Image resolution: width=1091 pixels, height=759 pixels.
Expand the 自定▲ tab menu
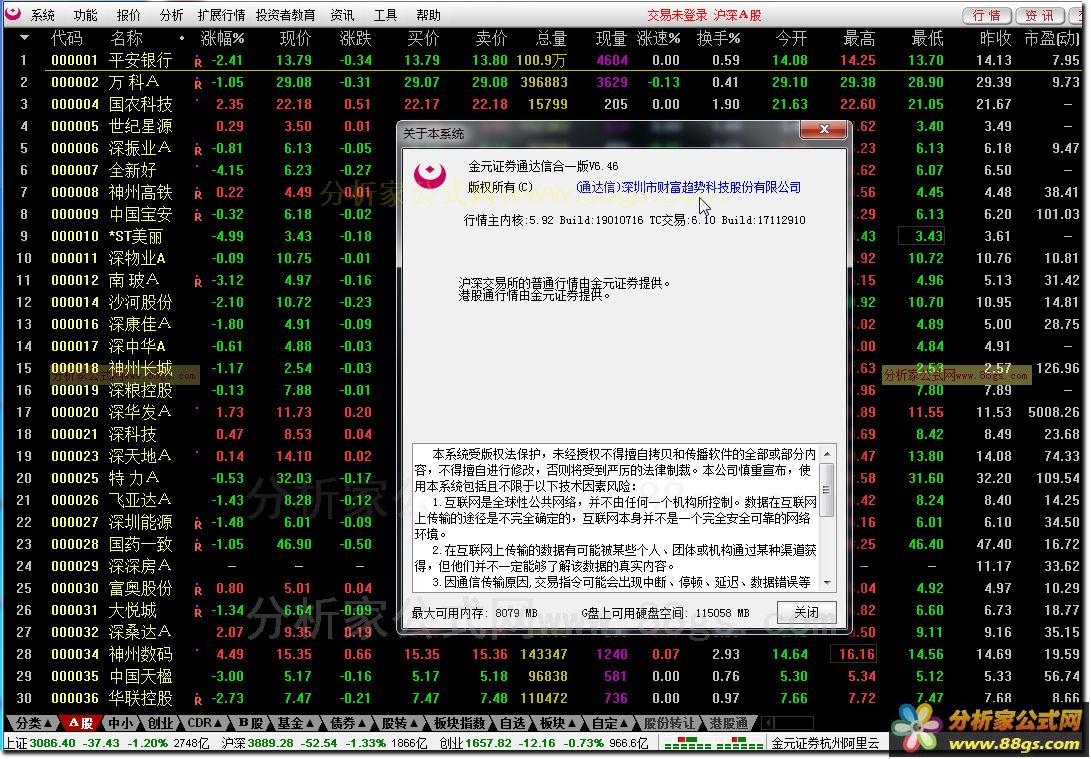coord(611,724)
